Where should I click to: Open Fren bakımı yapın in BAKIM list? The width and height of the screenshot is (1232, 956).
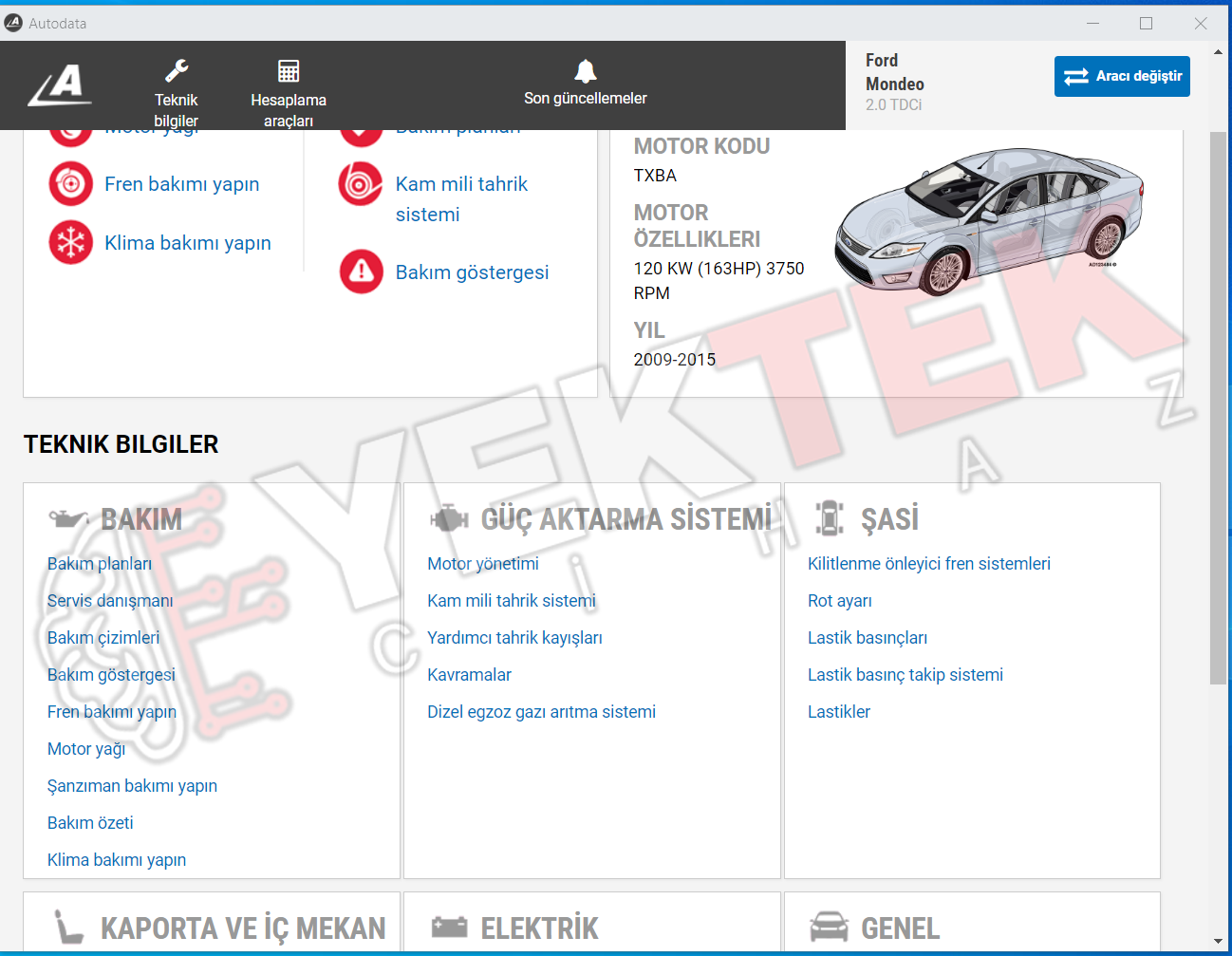[x=112, y=712]
